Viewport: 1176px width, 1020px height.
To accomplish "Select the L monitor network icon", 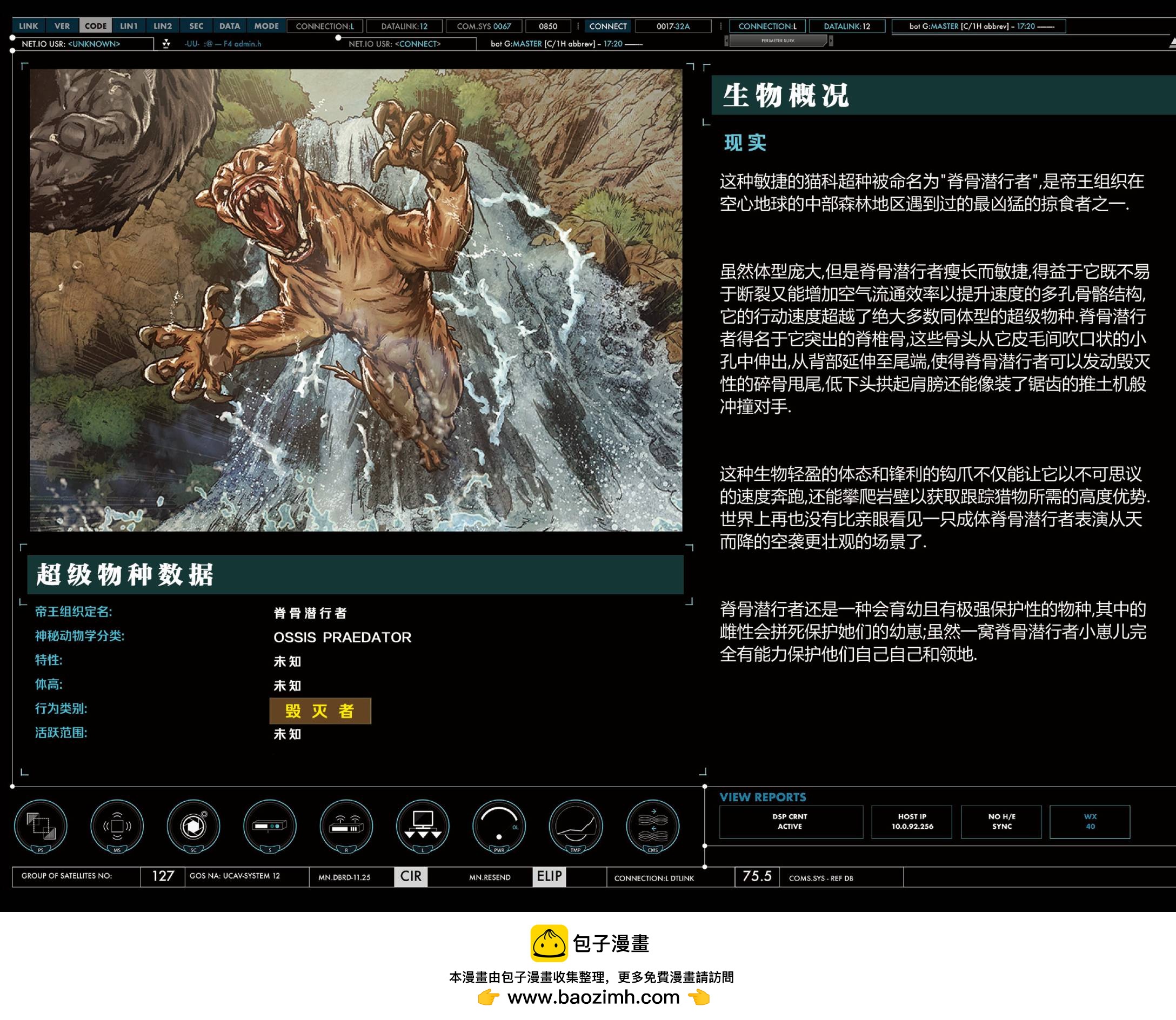I will (423, 826).
